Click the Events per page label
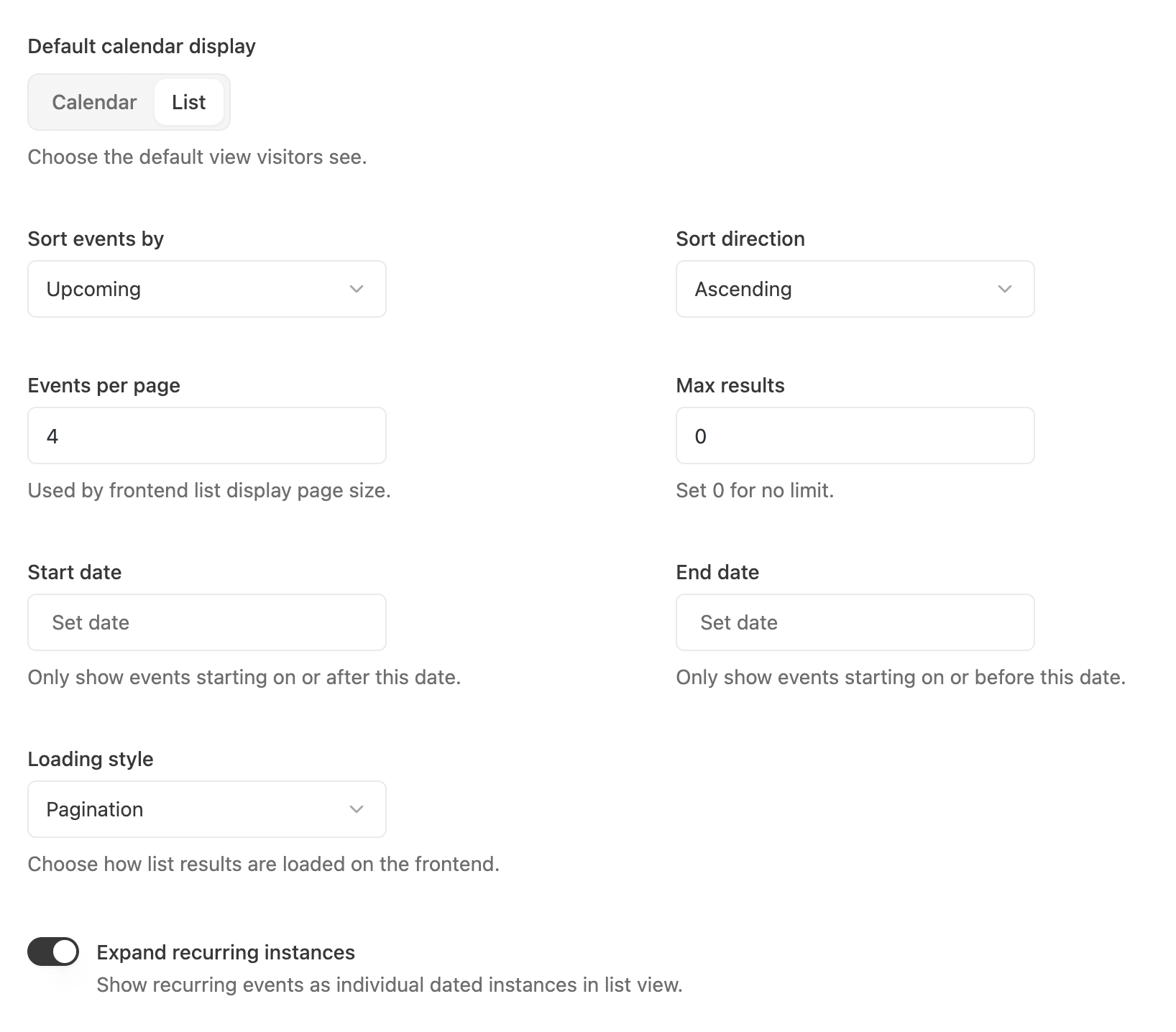Image resolution: width=1176 pixels, height=1032 pixels. (x=104, y=384)
